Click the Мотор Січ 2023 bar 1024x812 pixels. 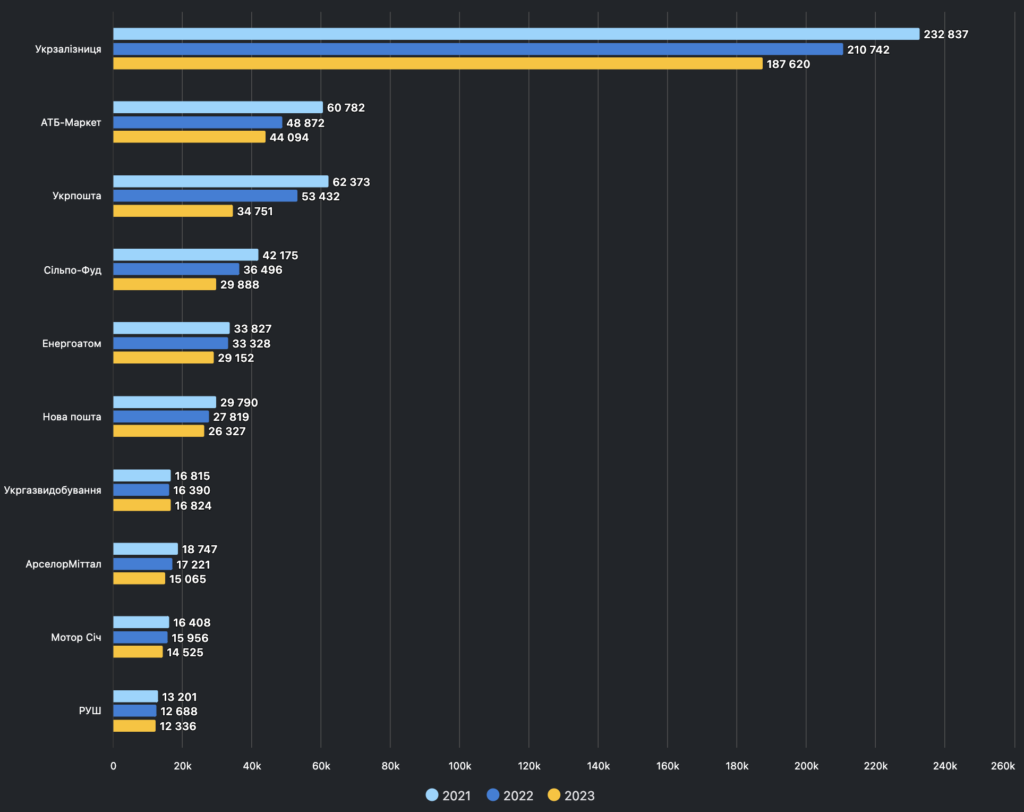coord(138,652)
